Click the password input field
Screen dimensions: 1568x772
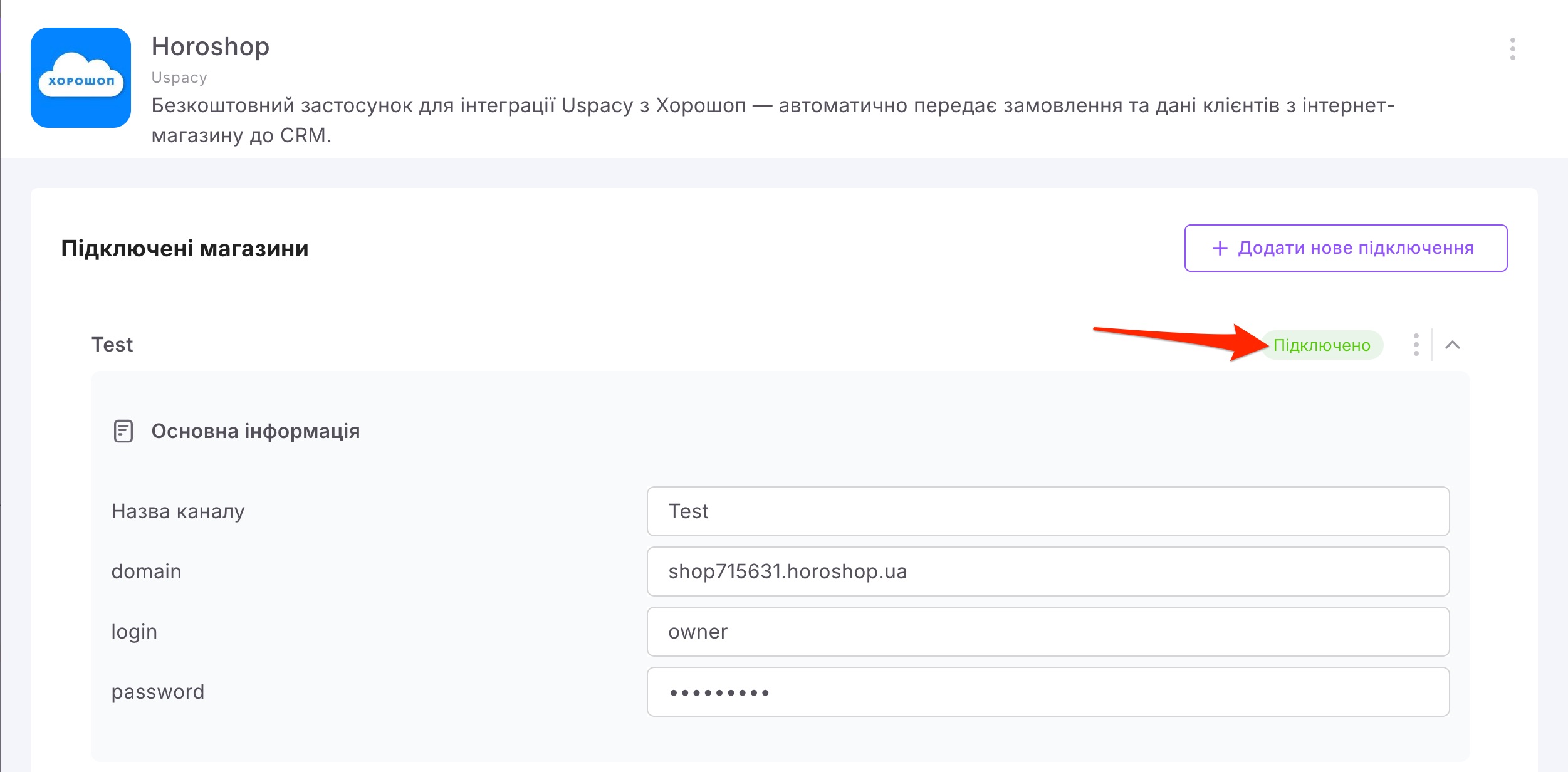(x=1048, y=692)
